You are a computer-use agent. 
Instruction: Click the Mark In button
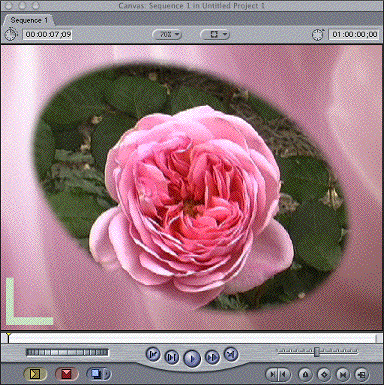[272, 375]
